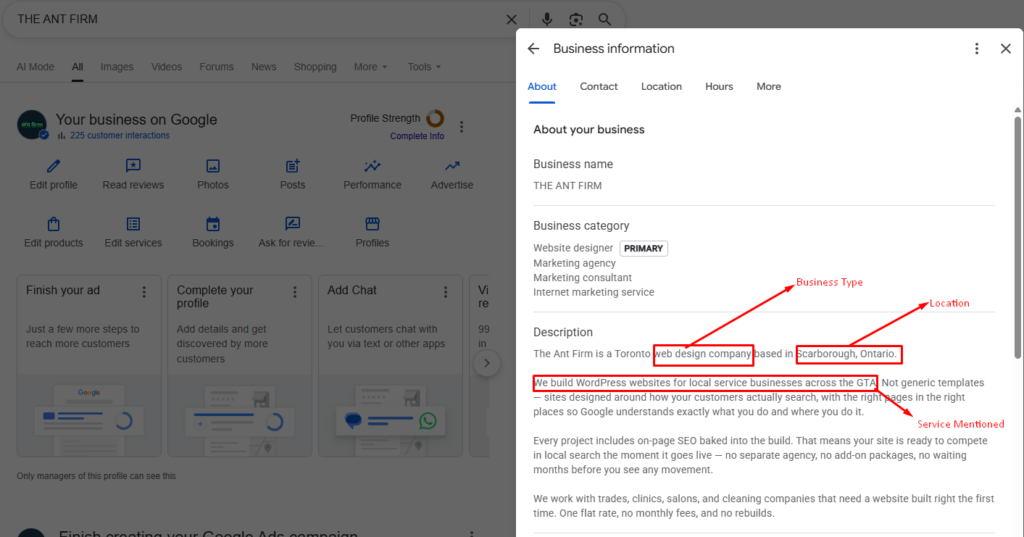This screenshot has width=1024, height=537.
Task: Open Google Lens image search icon
Action: [575, 20]
